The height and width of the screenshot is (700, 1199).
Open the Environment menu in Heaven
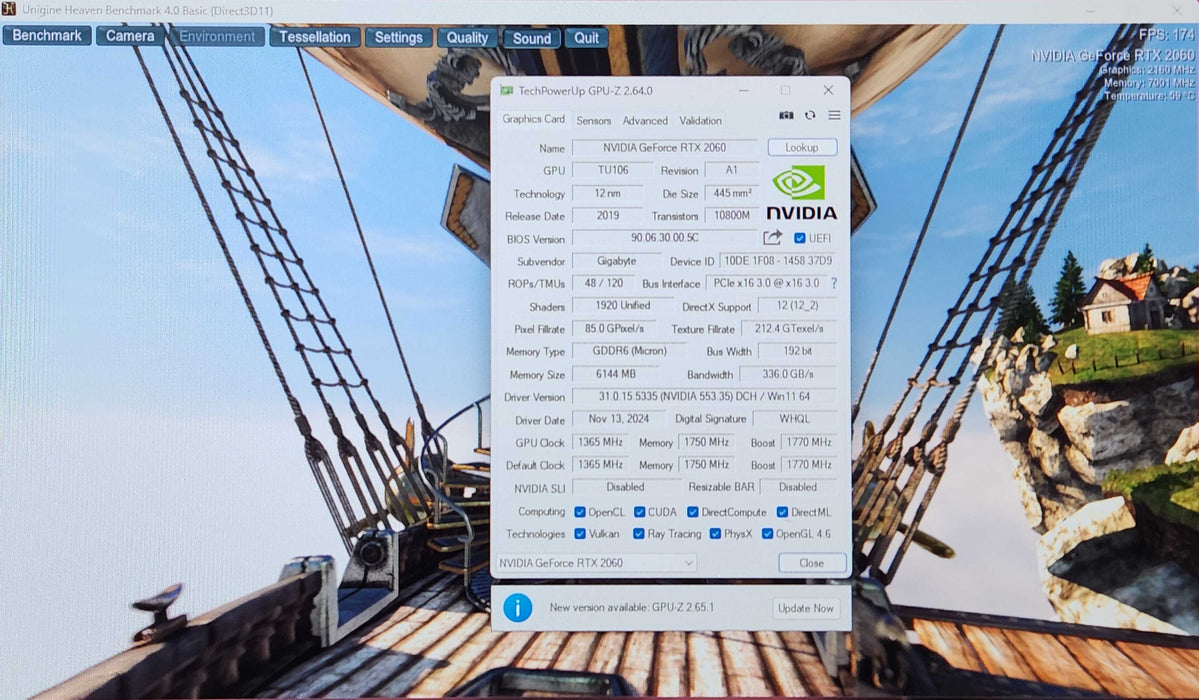[x=217, y=37]
